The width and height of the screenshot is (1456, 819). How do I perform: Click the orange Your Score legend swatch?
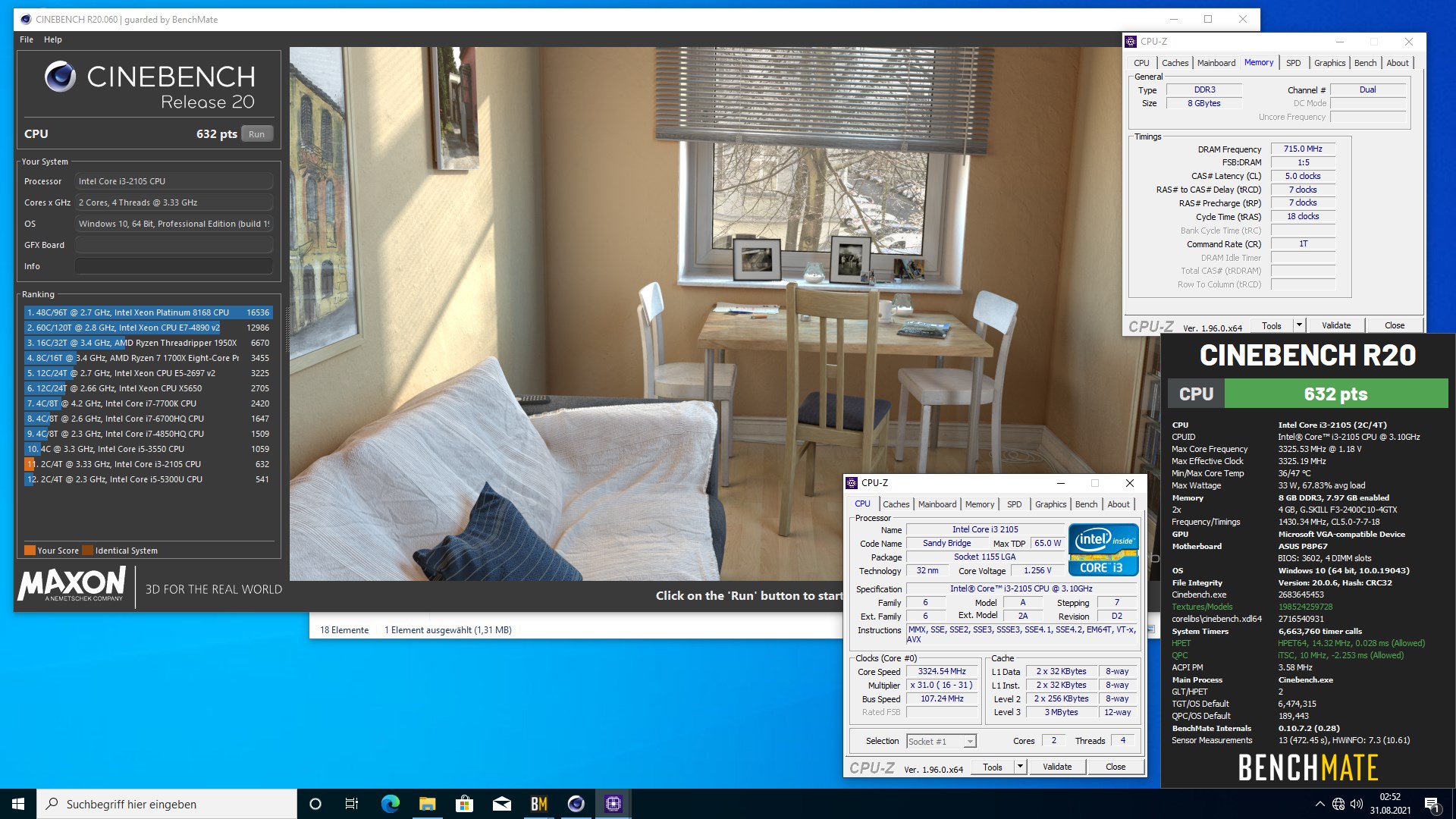click(x=30, y=551)
